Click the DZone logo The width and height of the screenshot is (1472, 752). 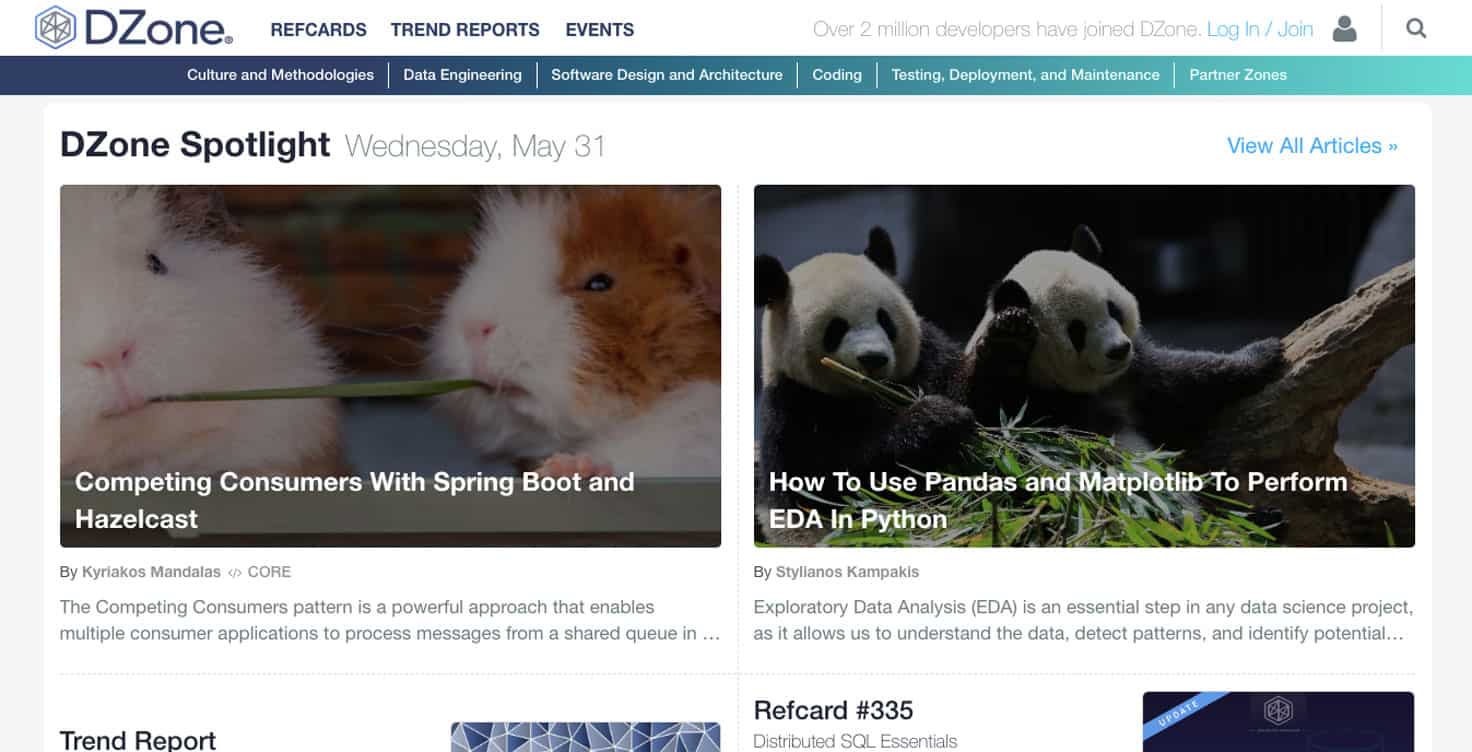[x=134, y=28]
